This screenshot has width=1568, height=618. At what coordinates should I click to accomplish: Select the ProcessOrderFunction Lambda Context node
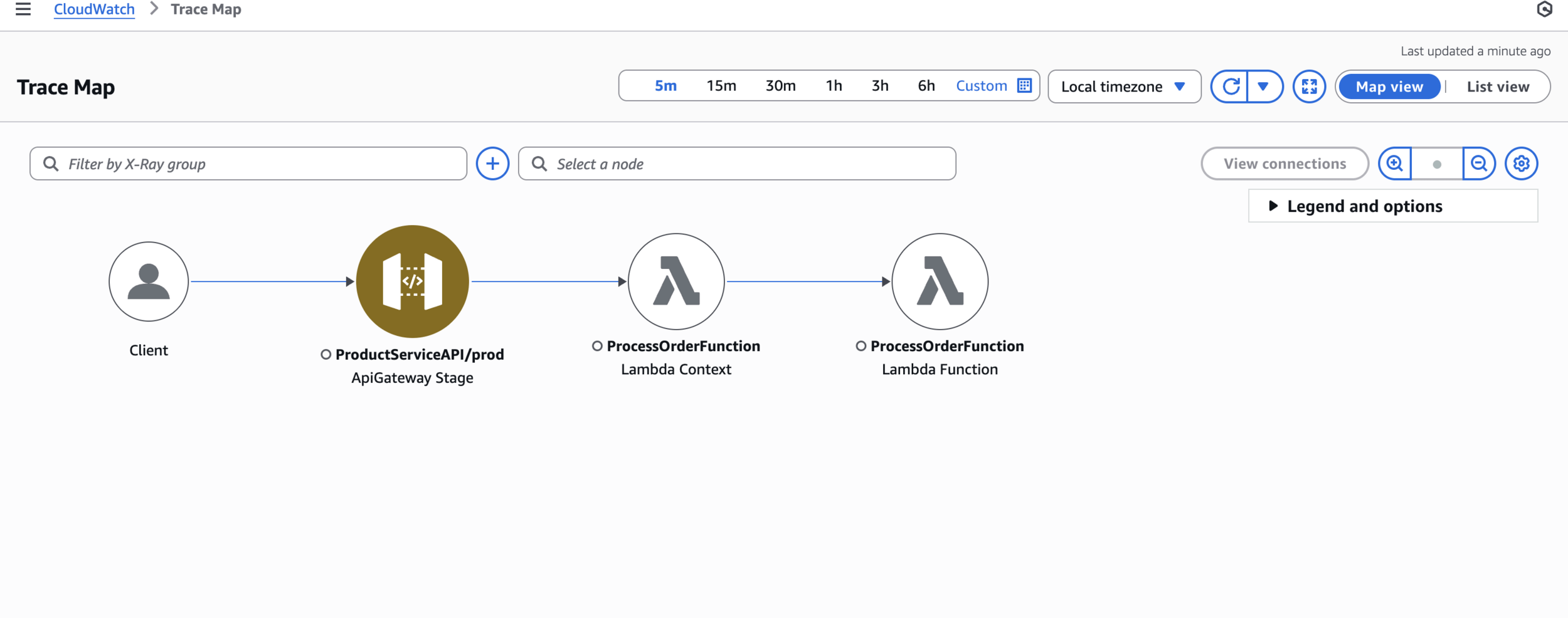coord(676,281)
